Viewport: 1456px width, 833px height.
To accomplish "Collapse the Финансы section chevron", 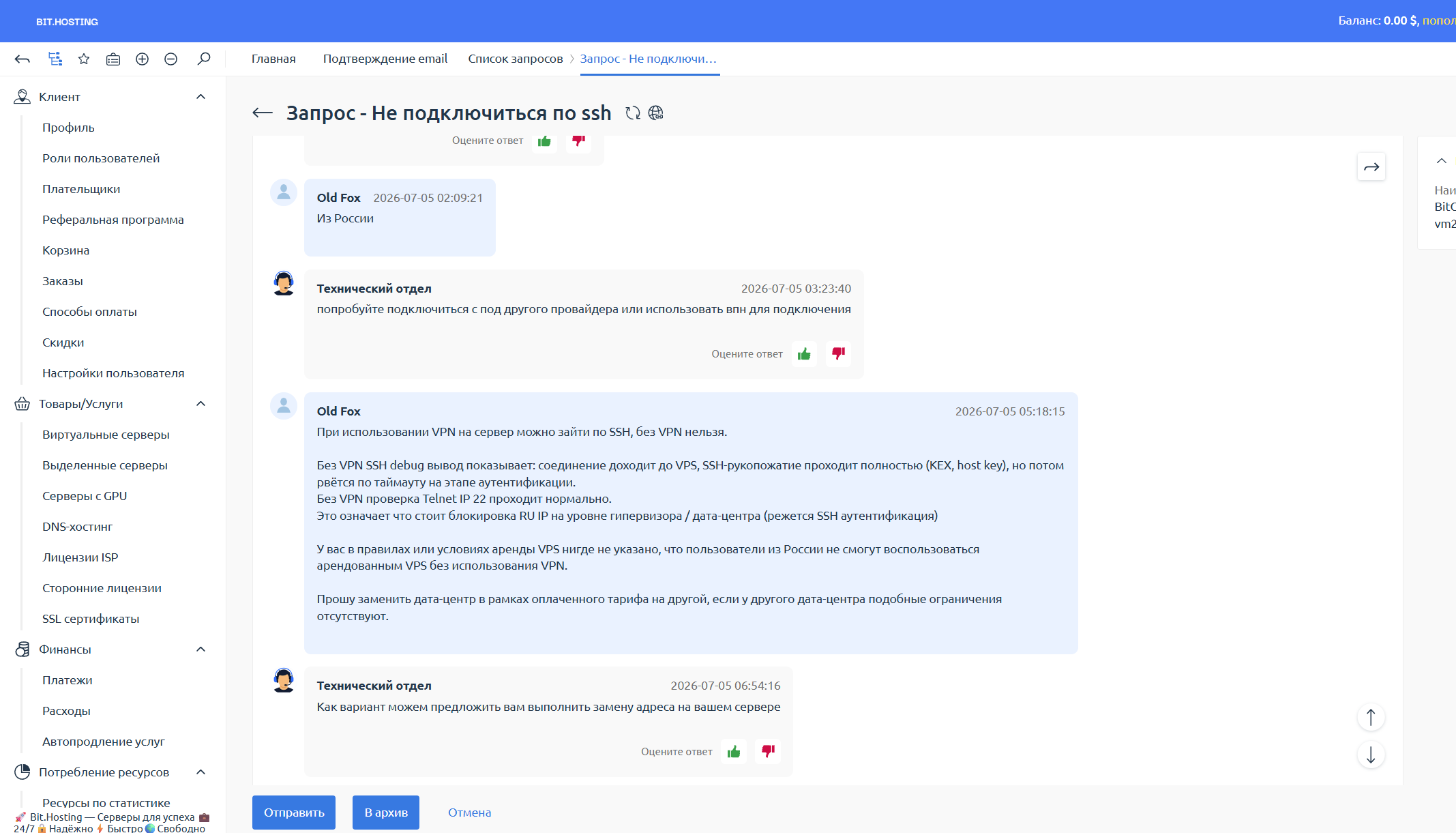I will coord(201,649).
